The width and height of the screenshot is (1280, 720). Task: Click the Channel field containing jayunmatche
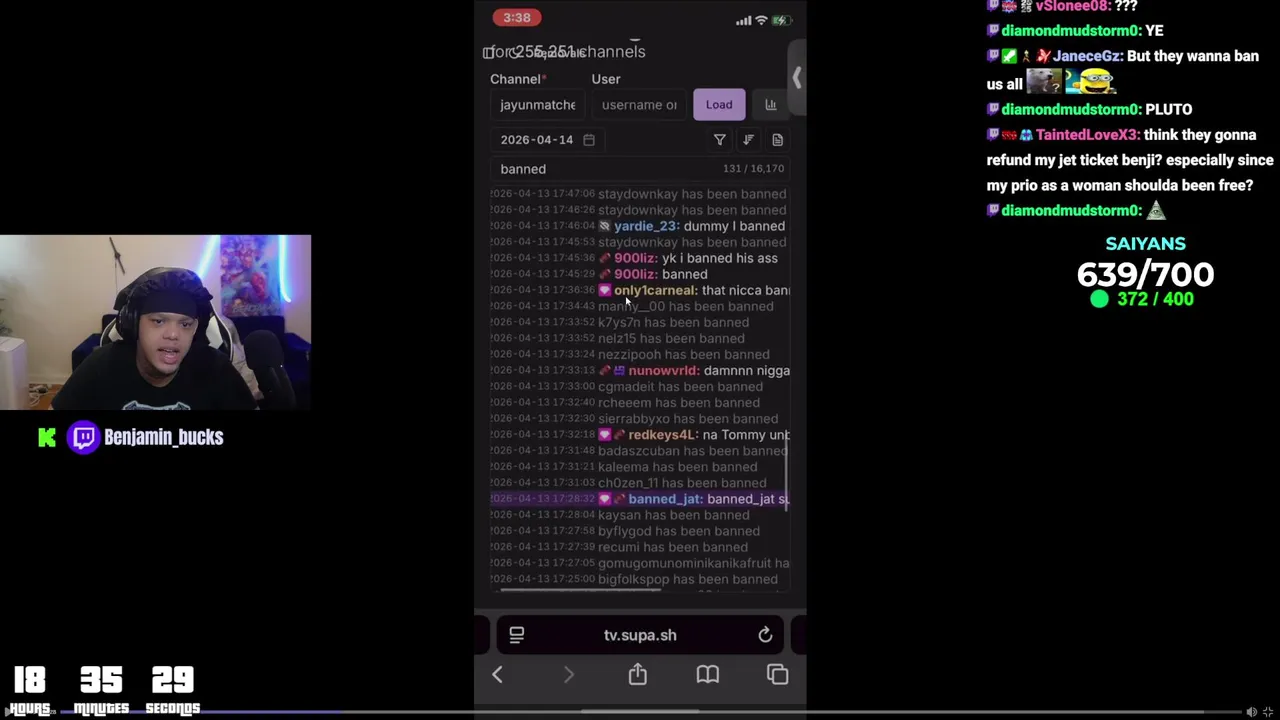[x=538, y=105]
